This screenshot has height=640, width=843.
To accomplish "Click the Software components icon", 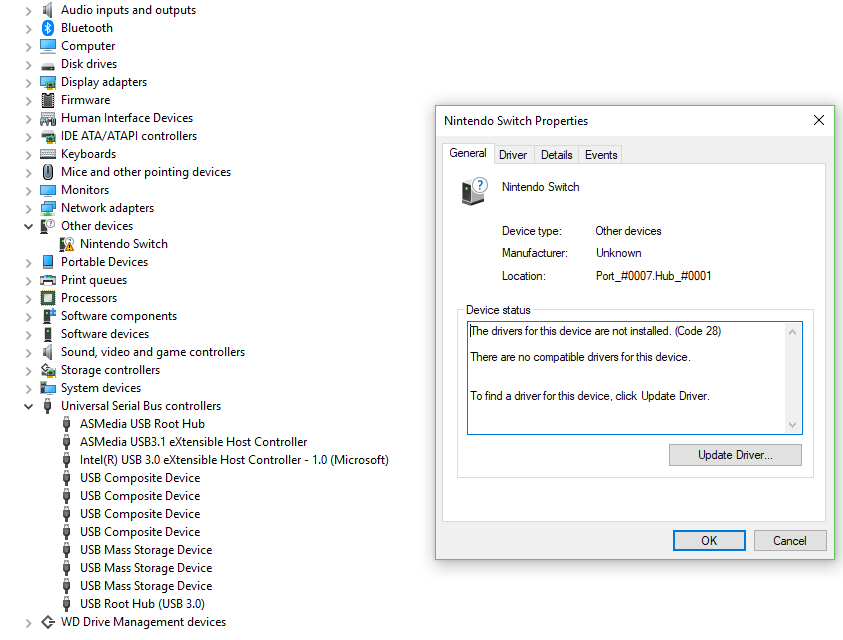I will pyautogui.click(x=49, y=316).
